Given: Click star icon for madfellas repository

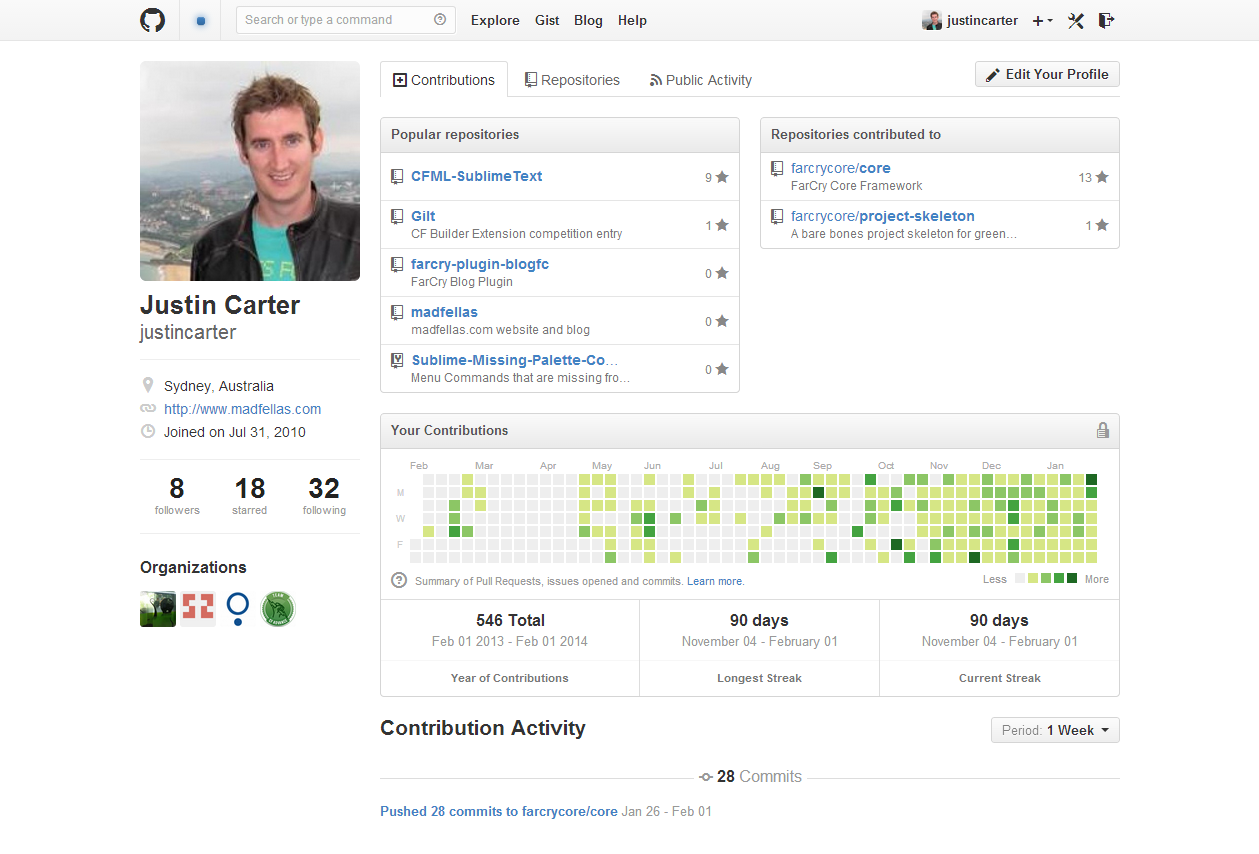Looking at the screenshot, I should 722,321.
